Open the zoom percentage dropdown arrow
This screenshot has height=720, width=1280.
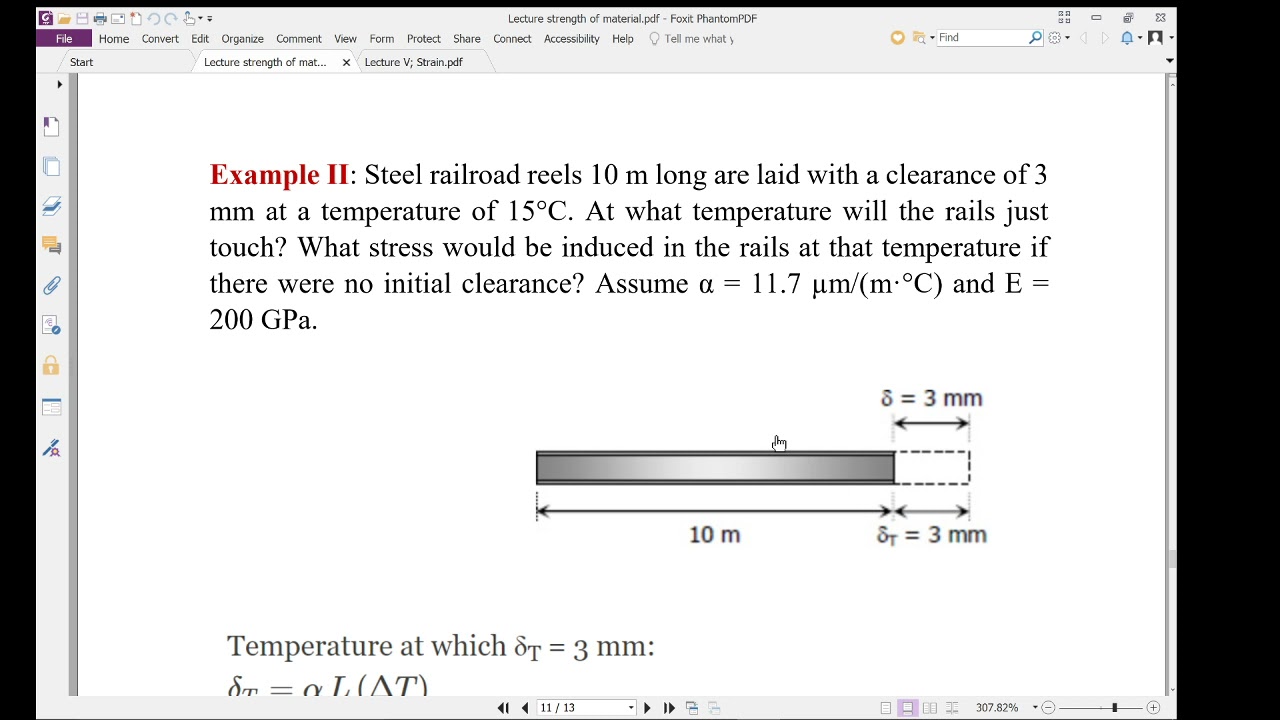pyautogui.click(x=1035, y=708)
